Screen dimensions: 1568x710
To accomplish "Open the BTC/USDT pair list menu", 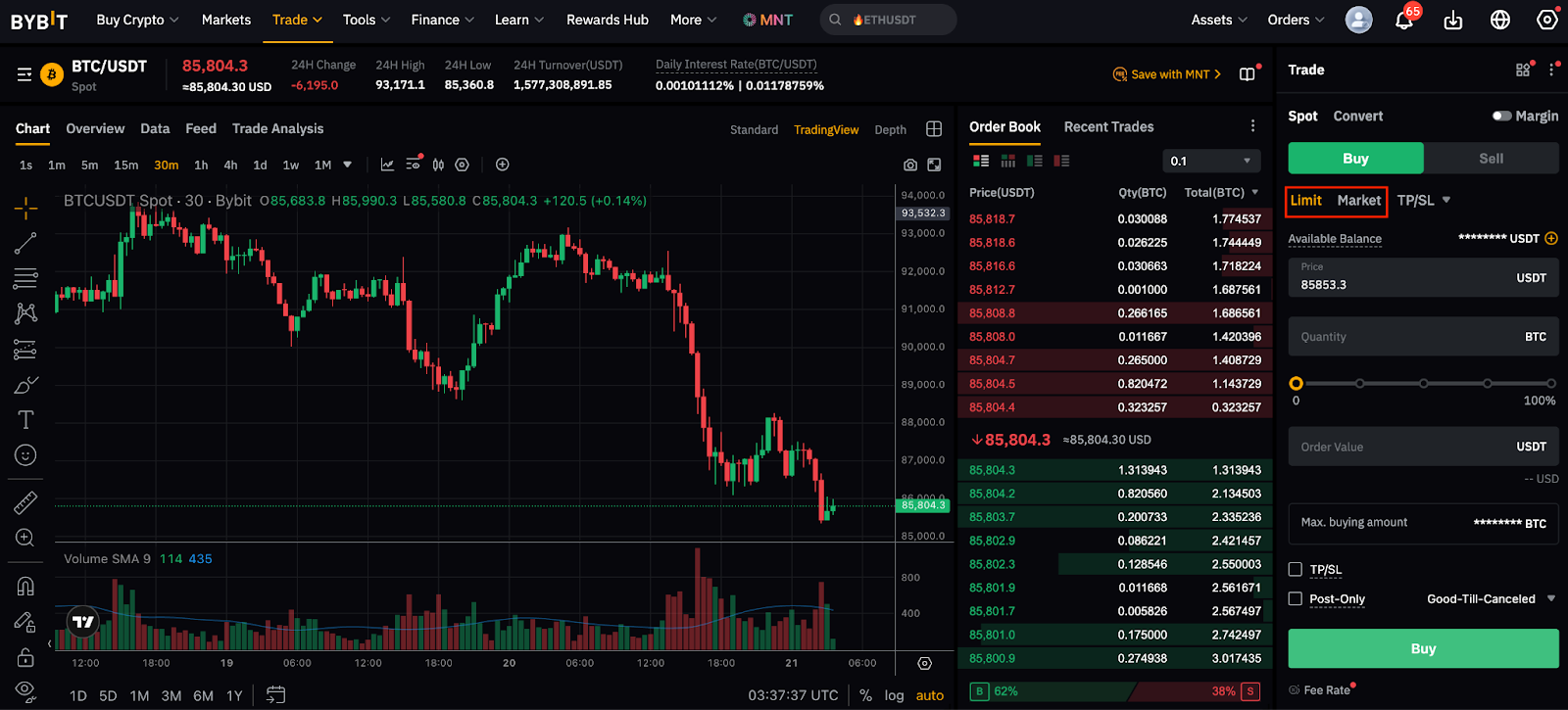I will tap(24, 74).
